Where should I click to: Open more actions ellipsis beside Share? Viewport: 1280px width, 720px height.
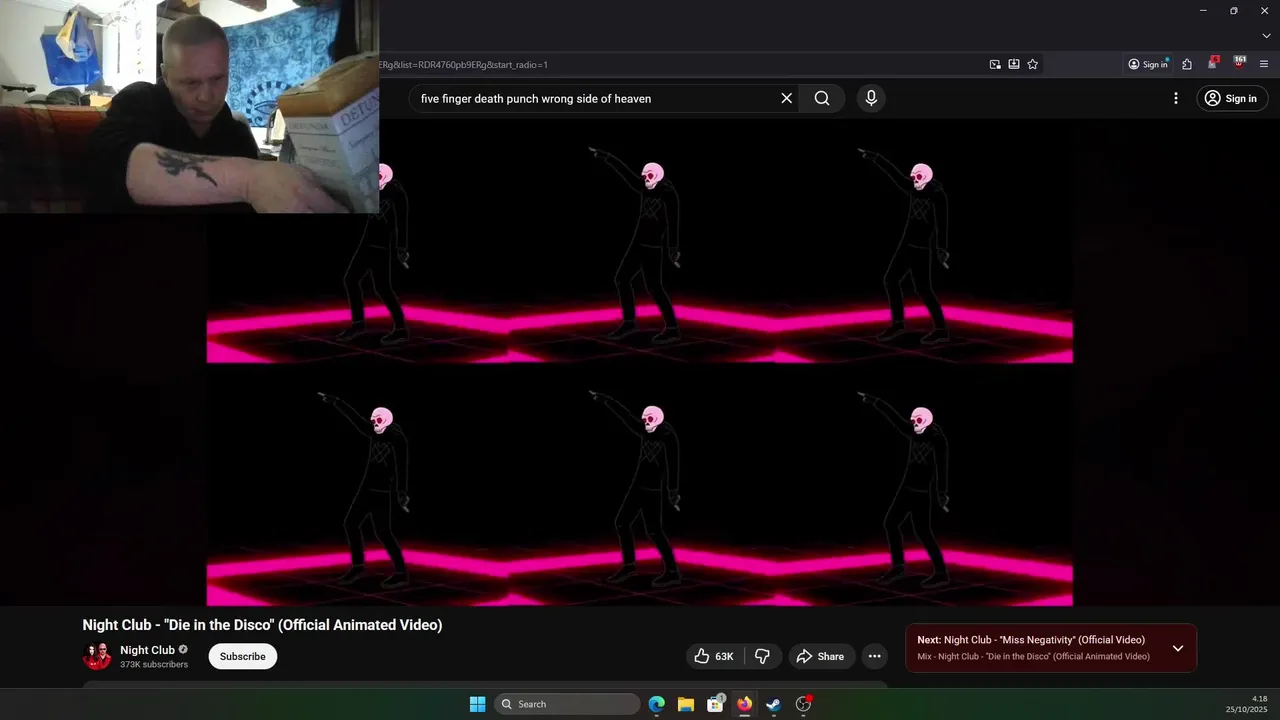pos(874,656)
